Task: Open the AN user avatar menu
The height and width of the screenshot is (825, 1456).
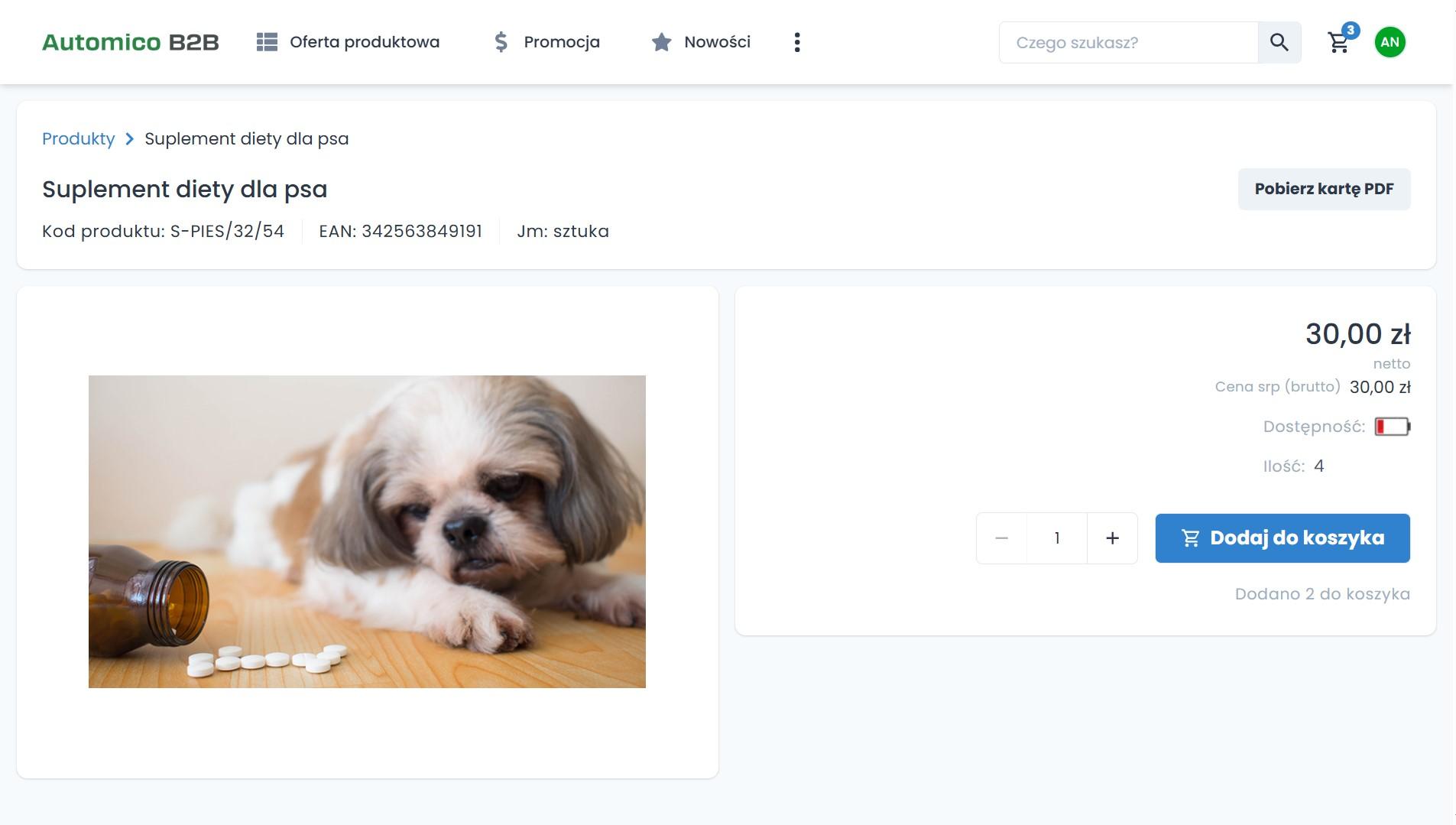Action: [x=1390, y=42]
